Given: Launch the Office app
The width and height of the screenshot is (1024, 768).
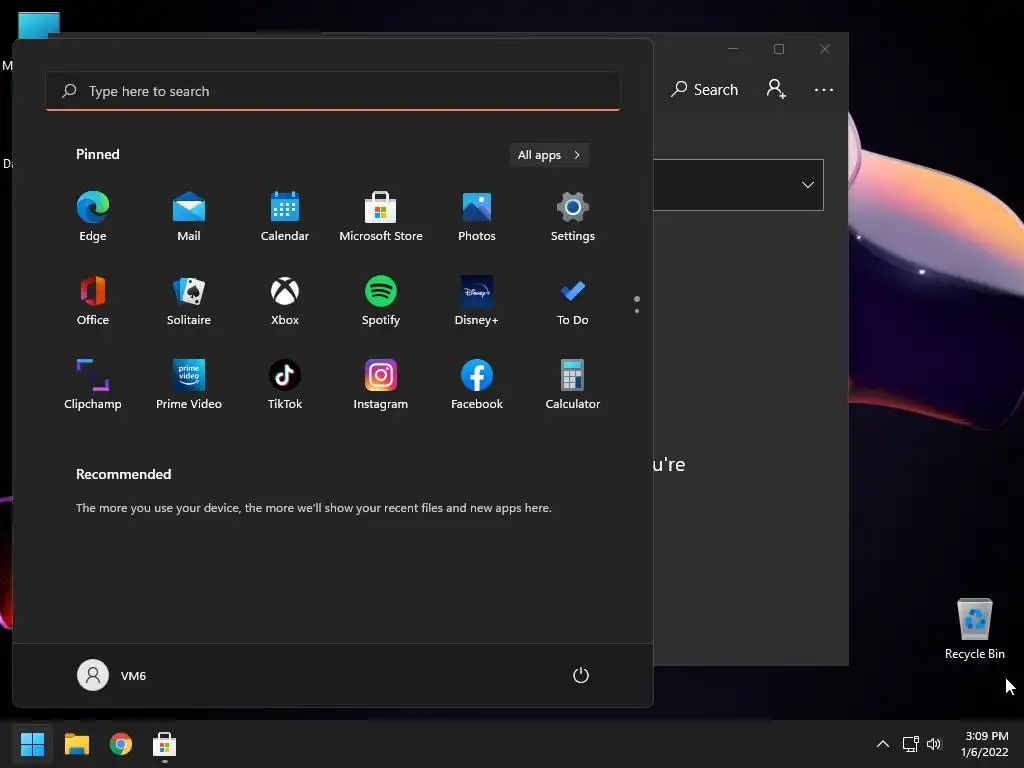Looking at the screenshot, I should point(93,301).
